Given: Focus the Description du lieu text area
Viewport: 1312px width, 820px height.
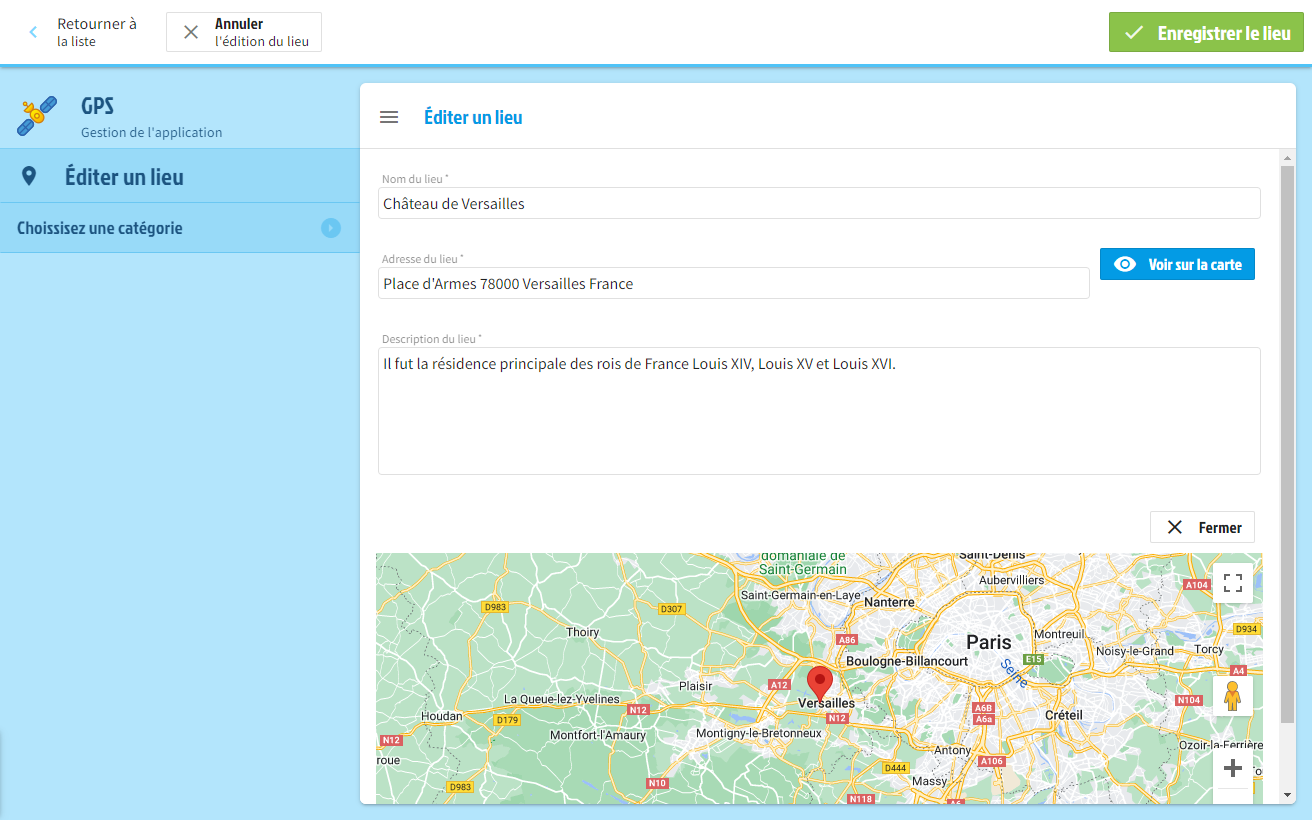Looking at the screenshot, I should pyautogui.click(x=818, y=410).
